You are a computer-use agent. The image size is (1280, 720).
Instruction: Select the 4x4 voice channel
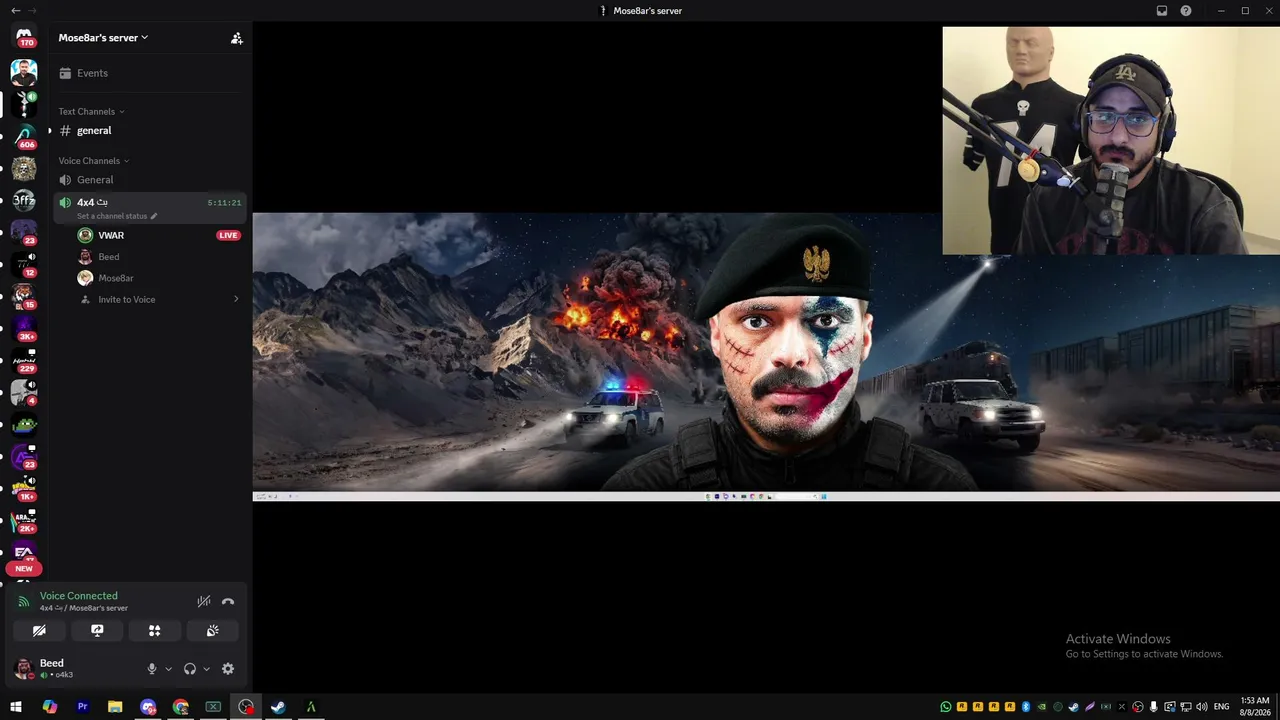(150, 207)
